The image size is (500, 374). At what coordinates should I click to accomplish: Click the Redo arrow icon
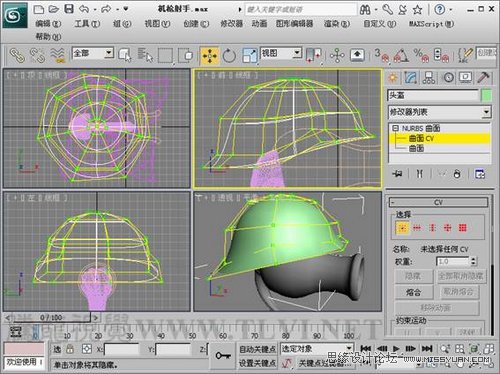point(106,9)
